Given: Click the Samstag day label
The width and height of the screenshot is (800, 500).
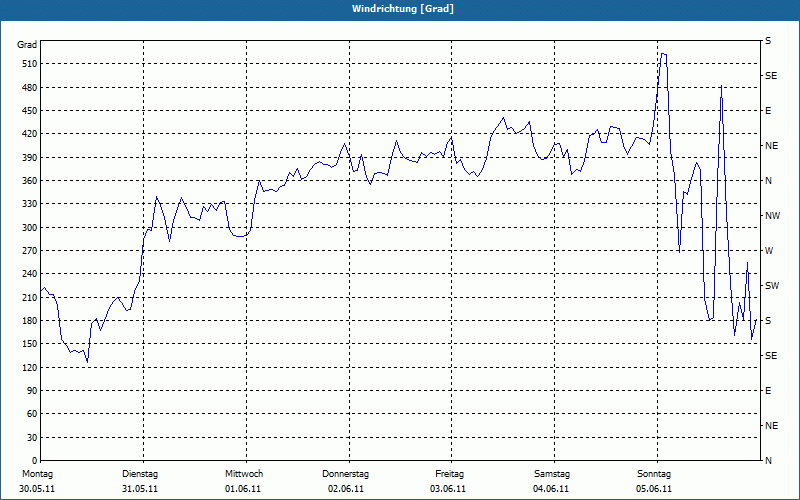Looking at the screenshot, I should pyautogui.click(x=552, y=474).
